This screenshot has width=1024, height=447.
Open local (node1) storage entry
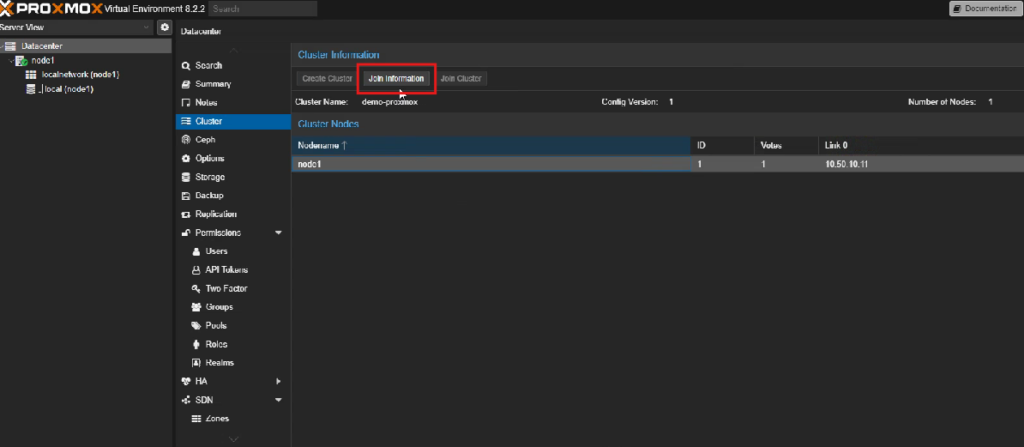(x=67, y=89)
